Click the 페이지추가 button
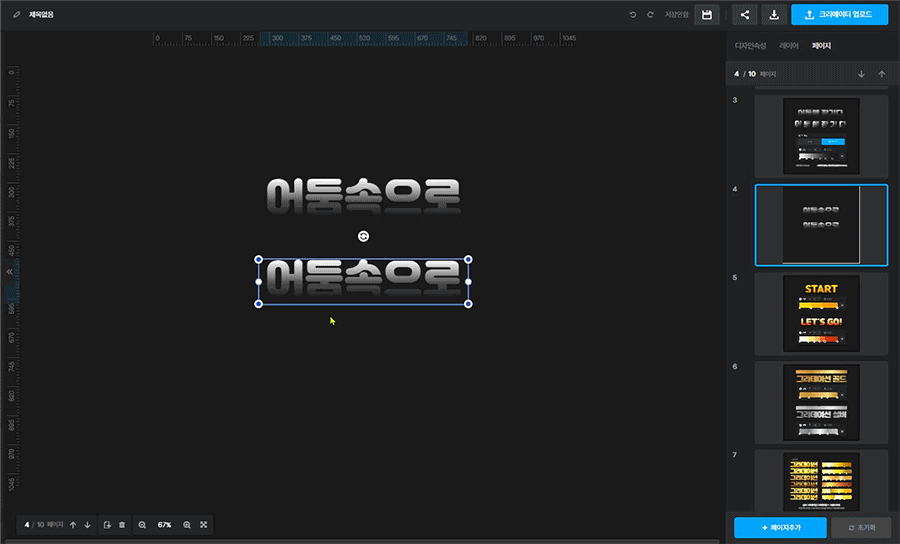The height and width of the screenshot is (544, 900). tap(780, 527)
